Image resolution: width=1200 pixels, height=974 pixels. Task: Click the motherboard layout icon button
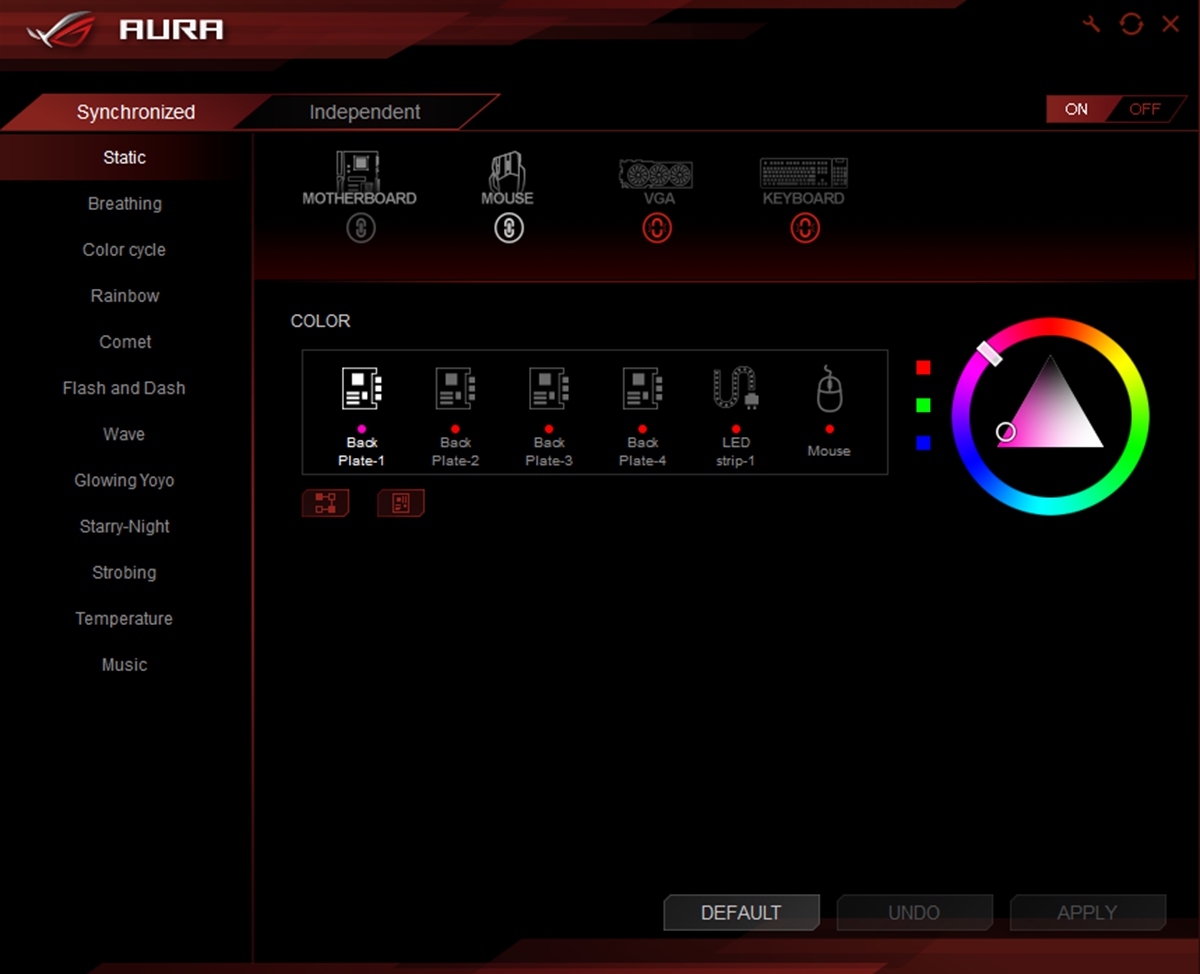pos(401,503)
